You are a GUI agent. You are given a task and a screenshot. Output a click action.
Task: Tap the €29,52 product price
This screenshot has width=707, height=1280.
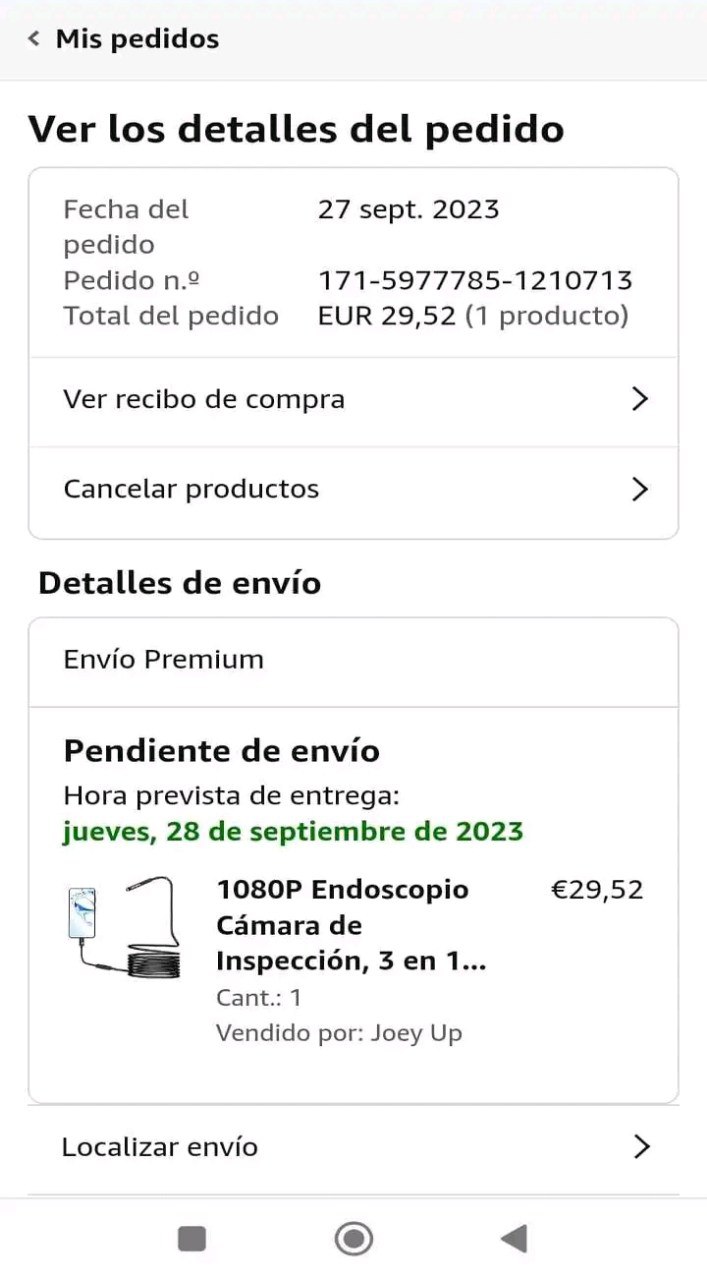(x=597, y=889)
